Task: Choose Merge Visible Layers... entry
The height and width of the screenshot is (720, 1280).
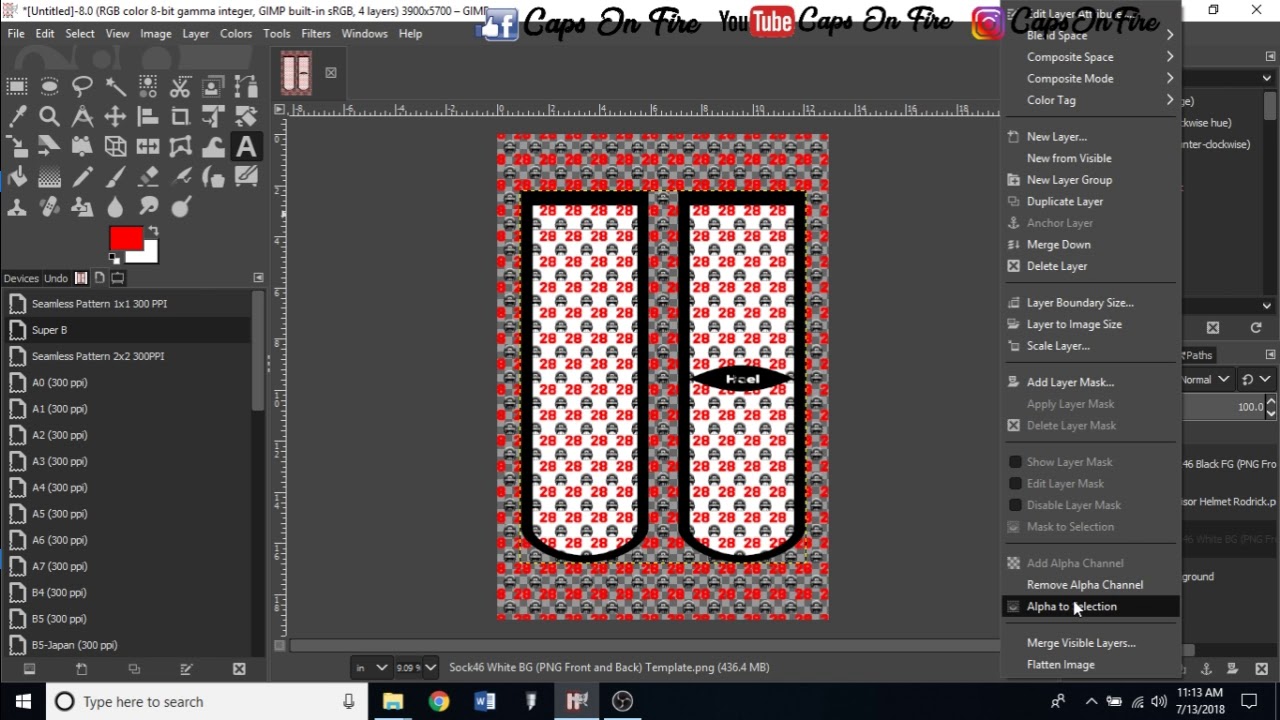Action: (1092, 643)
